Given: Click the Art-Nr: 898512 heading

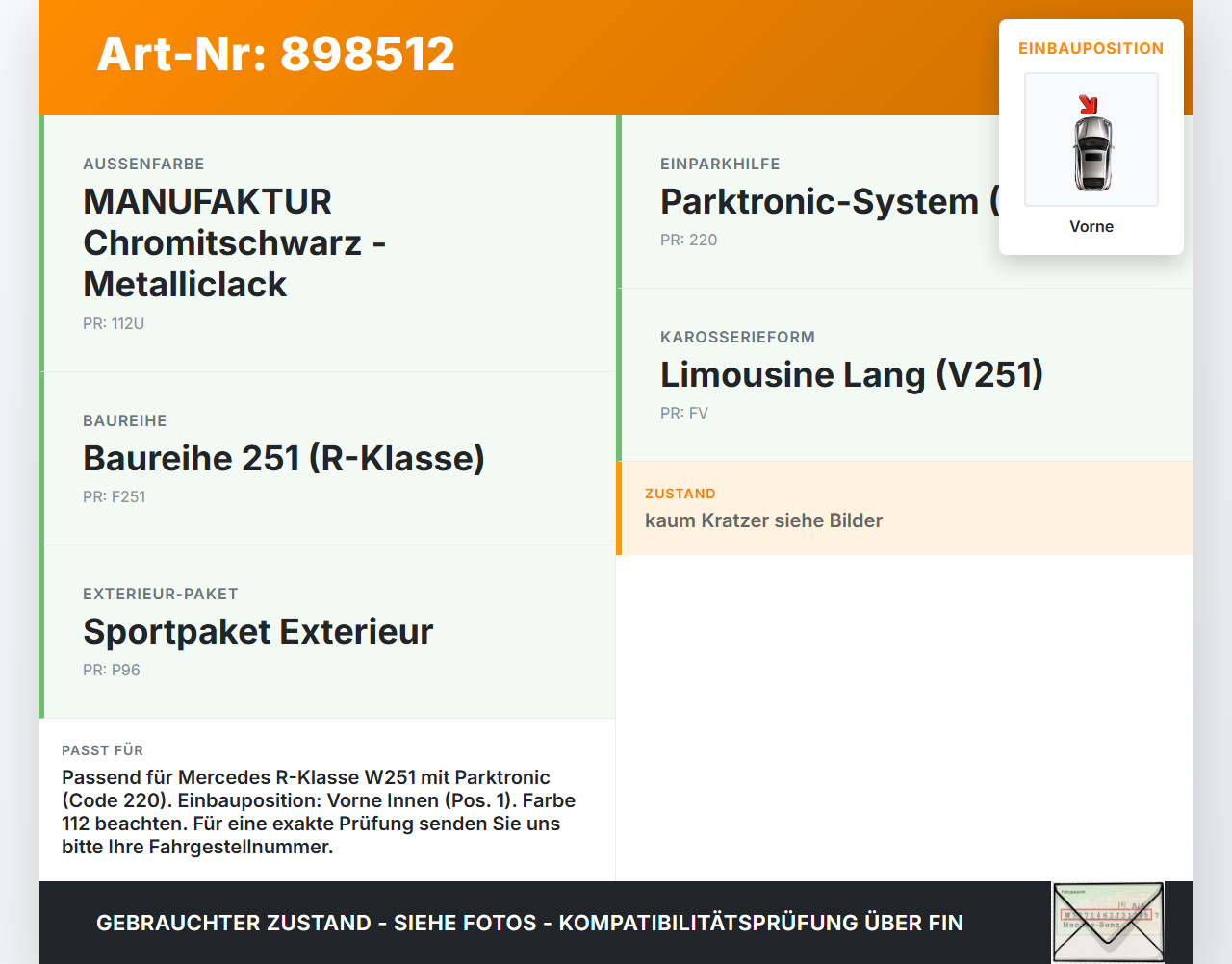Looking at the screenshot, I should (276, 54).
